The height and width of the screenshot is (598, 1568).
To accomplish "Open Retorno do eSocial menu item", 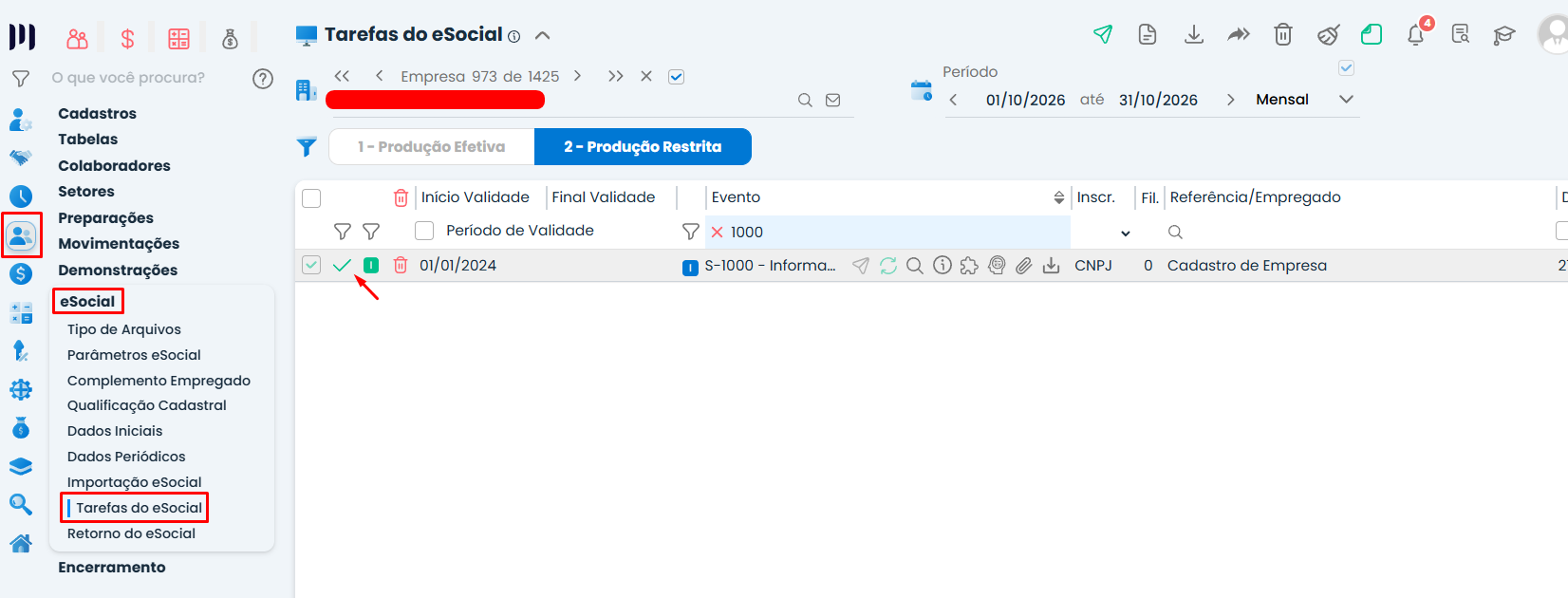I will click(131, 533).
